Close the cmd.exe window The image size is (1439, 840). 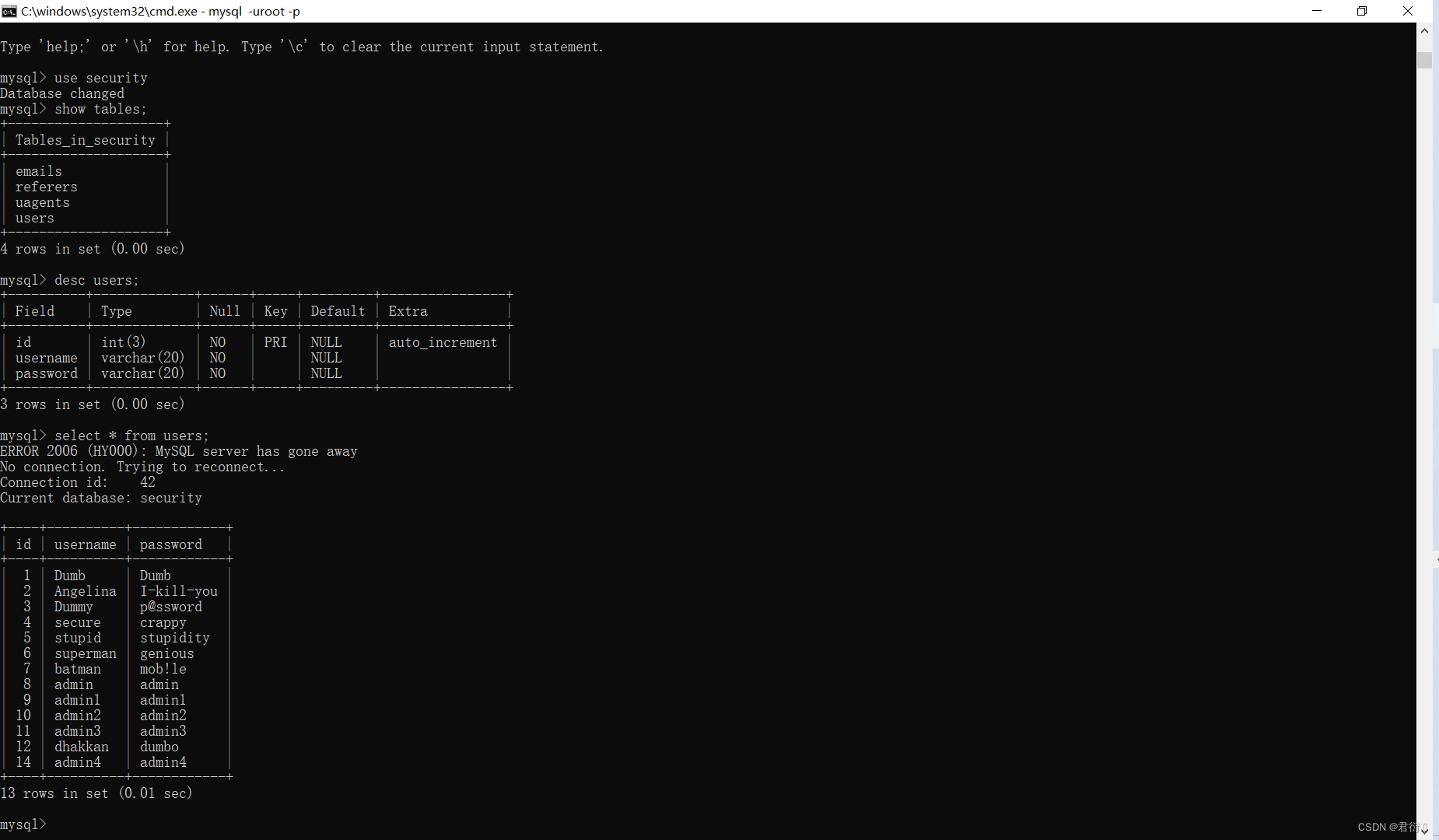pos(1408,11)
